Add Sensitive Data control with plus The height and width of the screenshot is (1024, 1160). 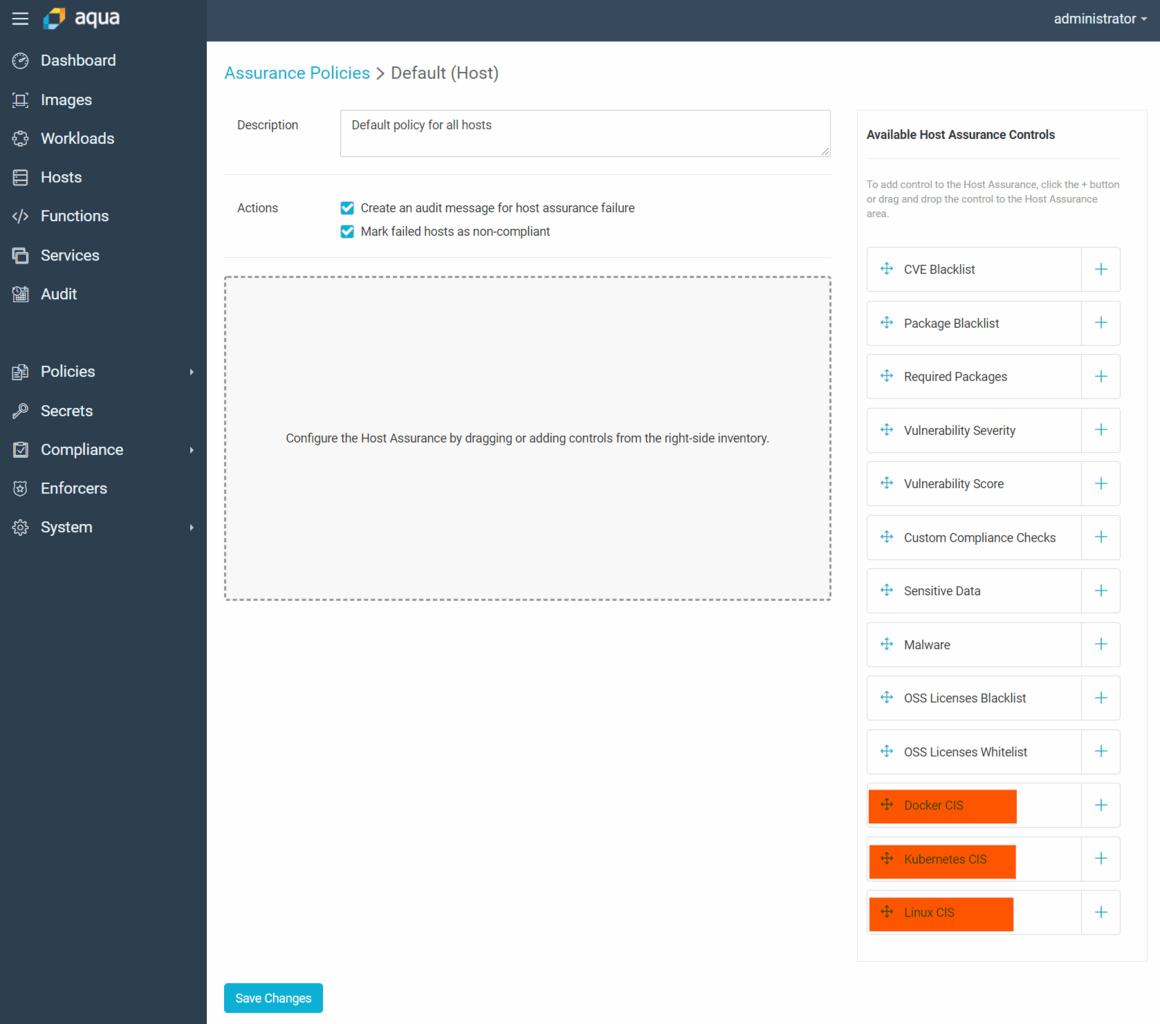1101,590
